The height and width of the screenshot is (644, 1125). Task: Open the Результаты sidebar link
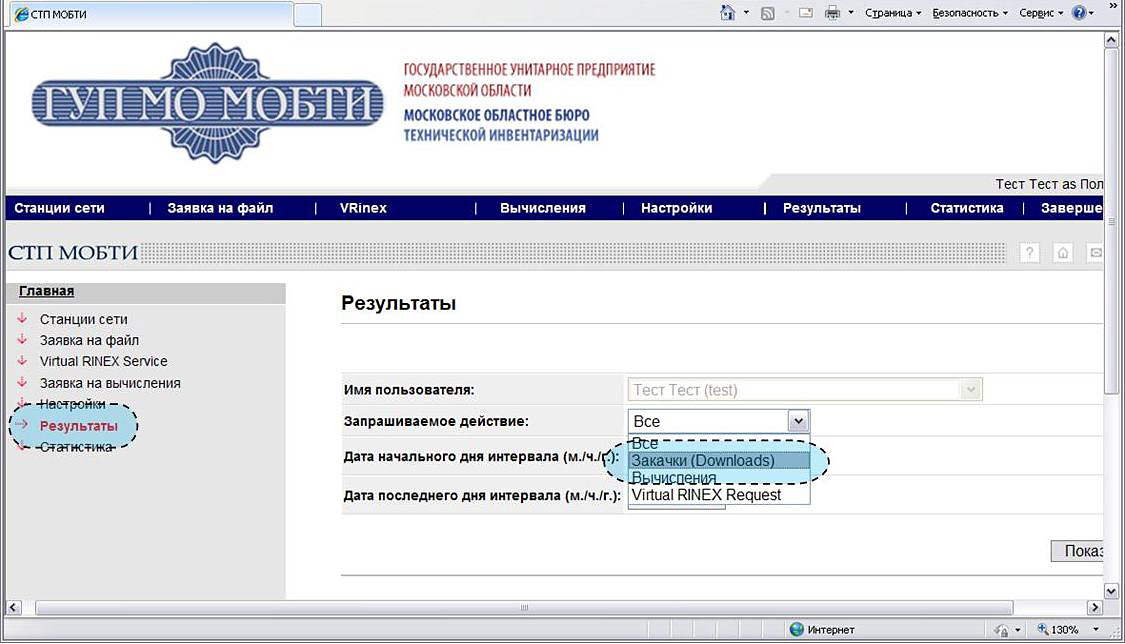point(78,425)
